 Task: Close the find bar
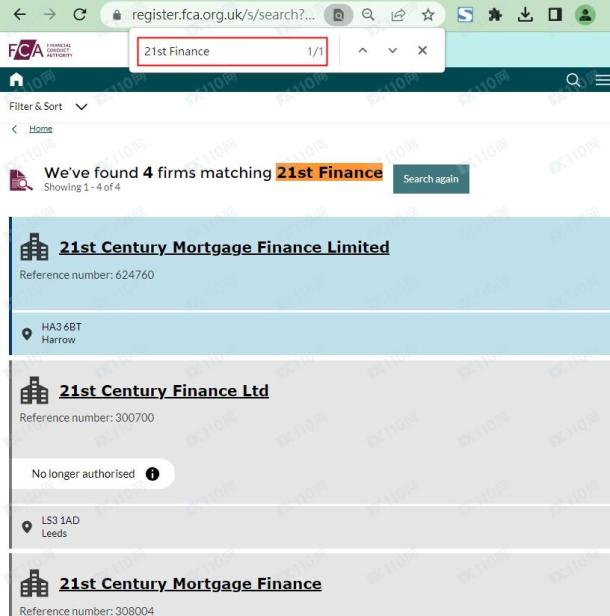click(422, 51)
